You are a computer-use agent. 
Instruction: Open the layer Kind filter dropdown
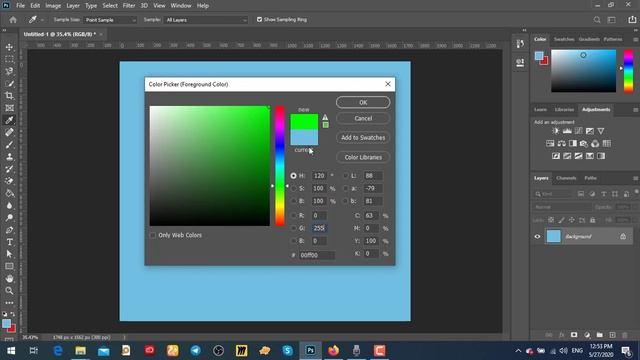click(x=553, y=194)
